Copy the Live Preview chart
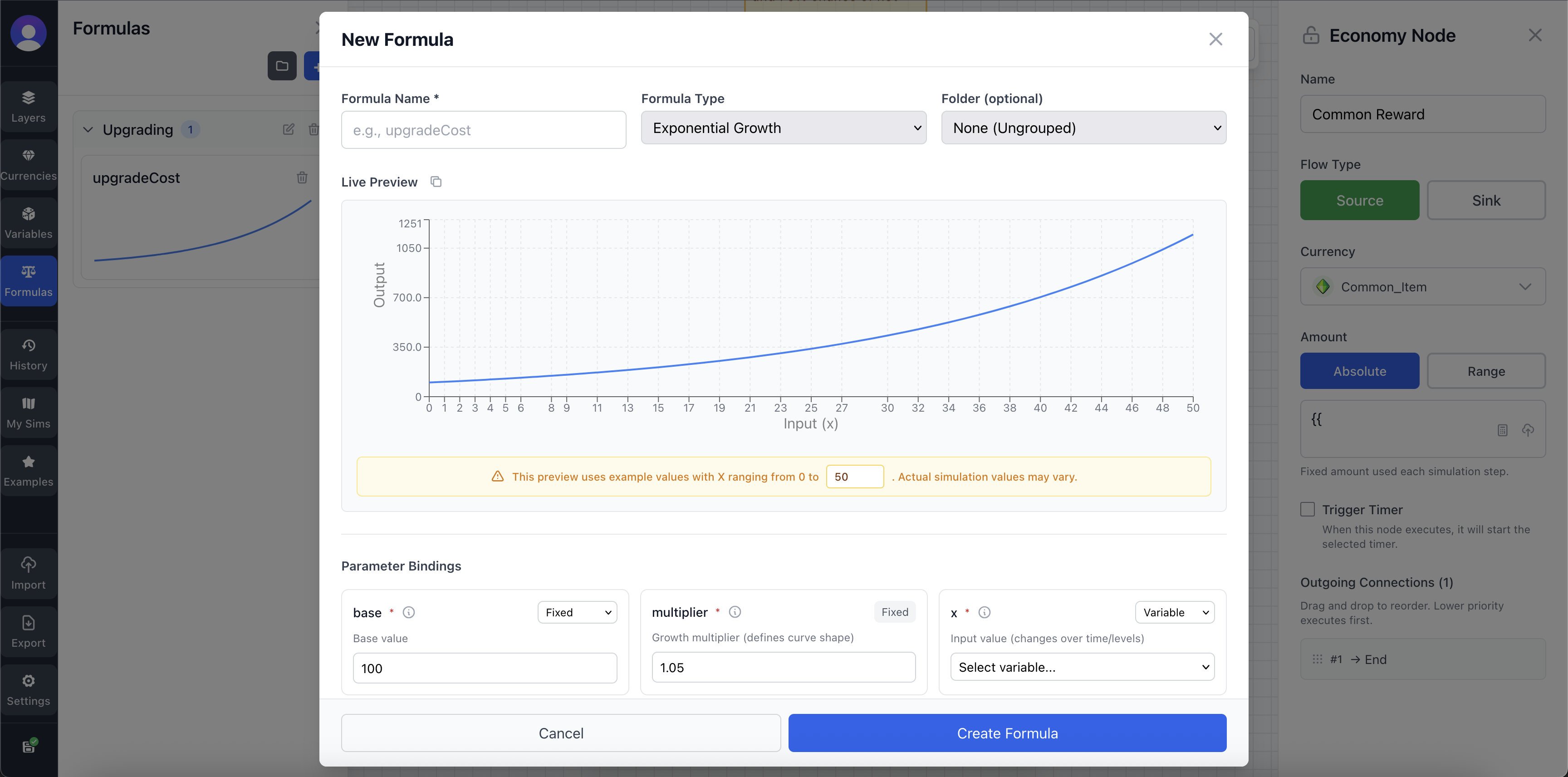The image size is (1568, 777). click(x=436, y=182)
